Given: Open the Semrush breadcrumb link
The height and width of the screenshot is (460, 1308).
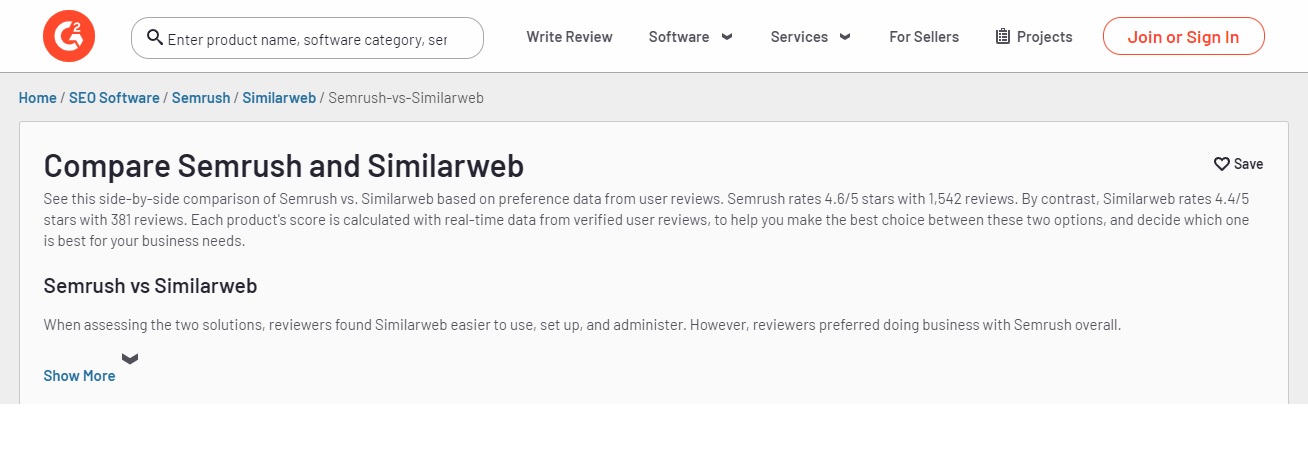Looking at the screenshot, I should [x=201, y=98].
